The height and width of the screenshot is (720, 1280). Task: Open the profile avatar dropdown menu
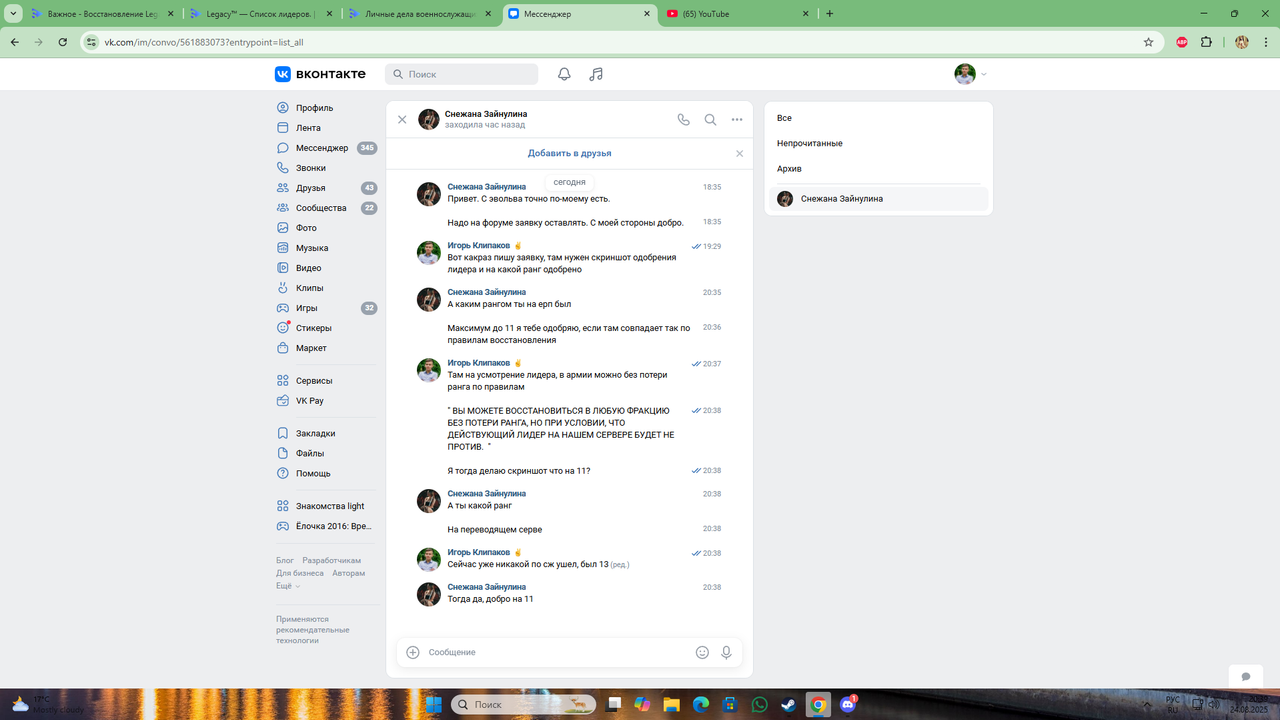point(963,73)
